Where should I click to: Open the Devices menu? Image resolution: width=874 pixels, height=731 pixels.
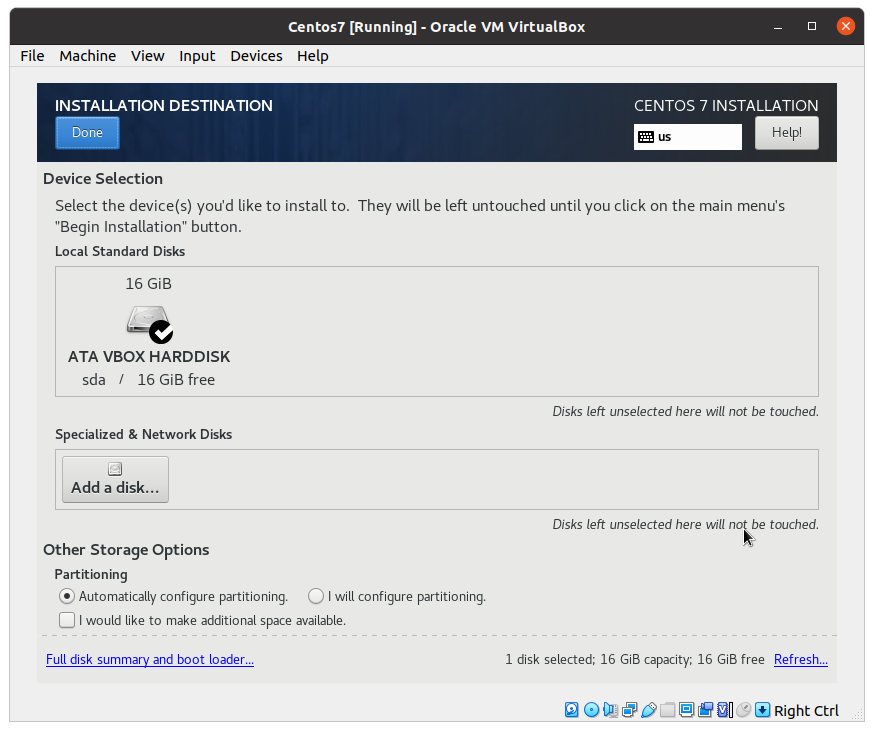pyautogui.click(x=256, y=56)
